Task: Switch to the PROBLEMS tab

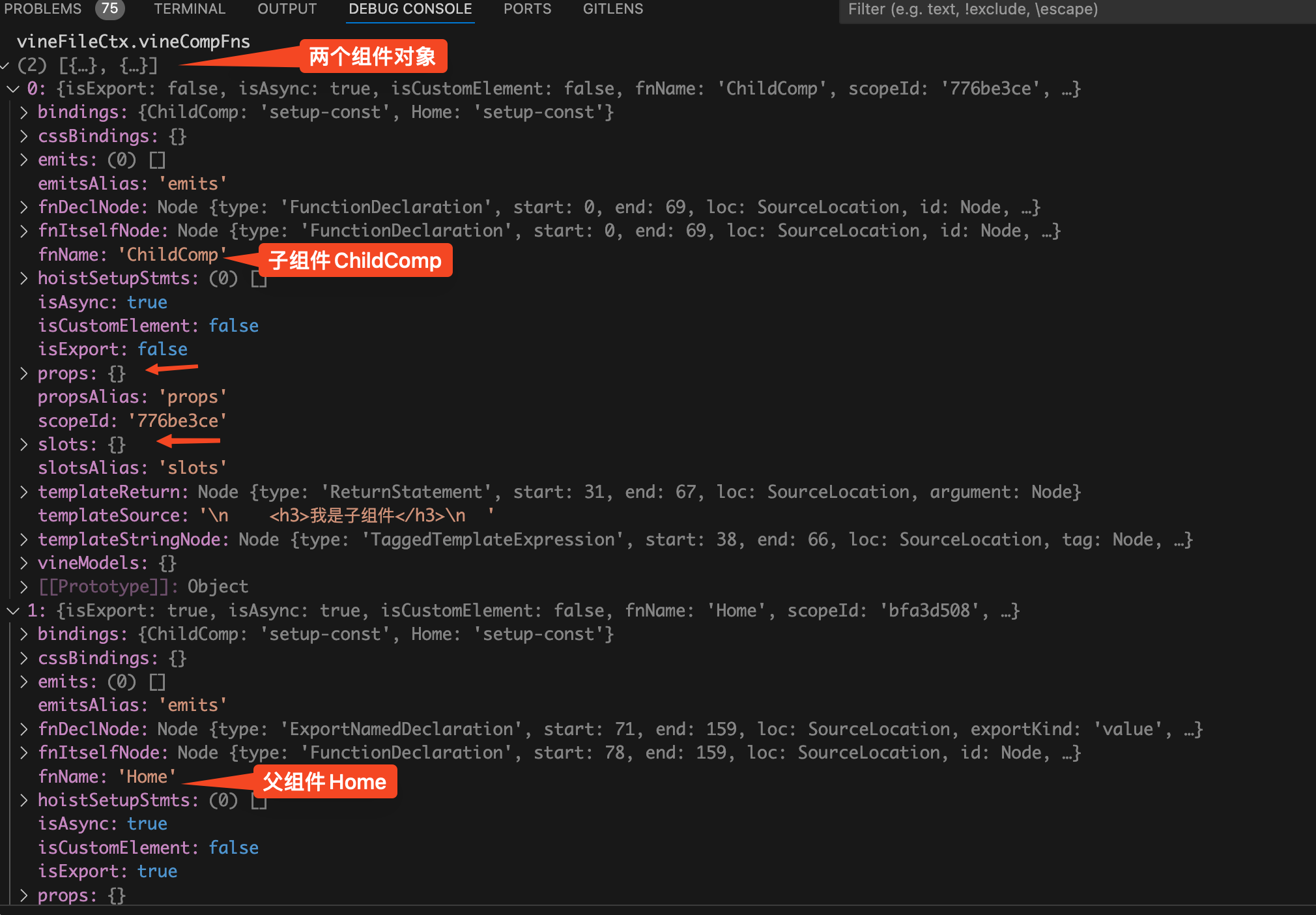Action: 43,9
